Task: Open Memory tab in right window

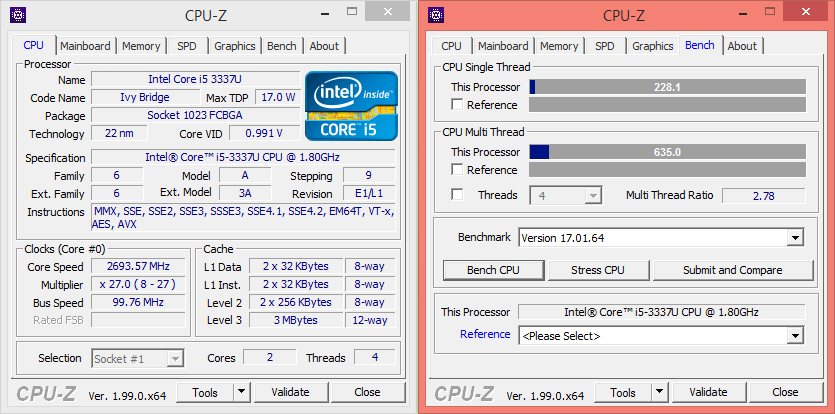Action: point(559,46)
